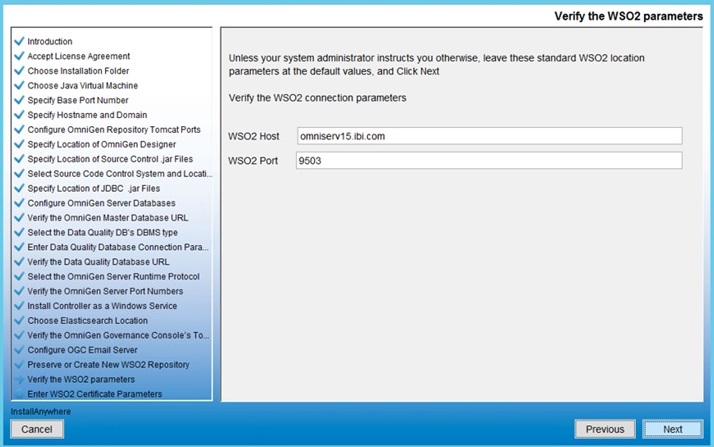Click the checkmark beside Introduction
The image size is (714, 447).
pos(19,41)
